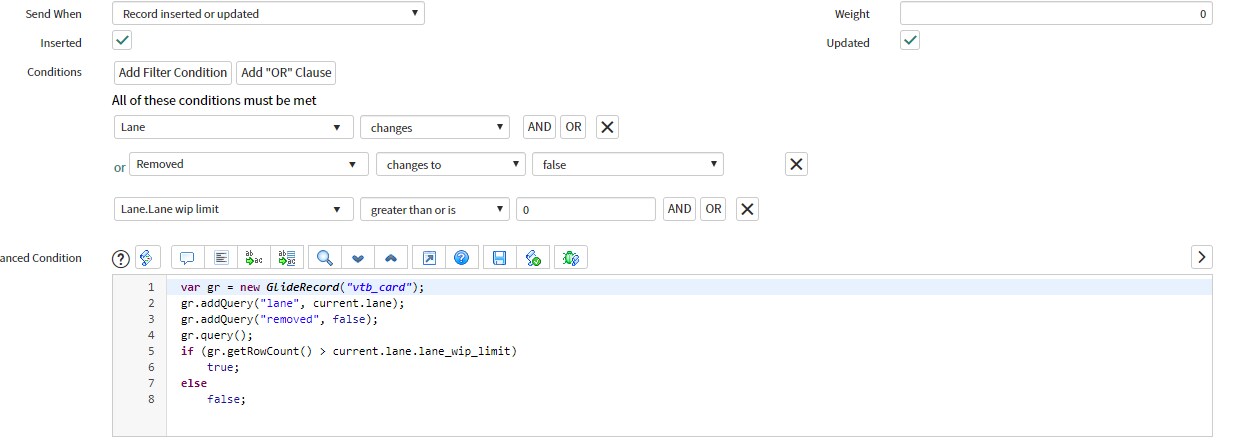Click 'All of these conditions must be met' text

(214, 100)
